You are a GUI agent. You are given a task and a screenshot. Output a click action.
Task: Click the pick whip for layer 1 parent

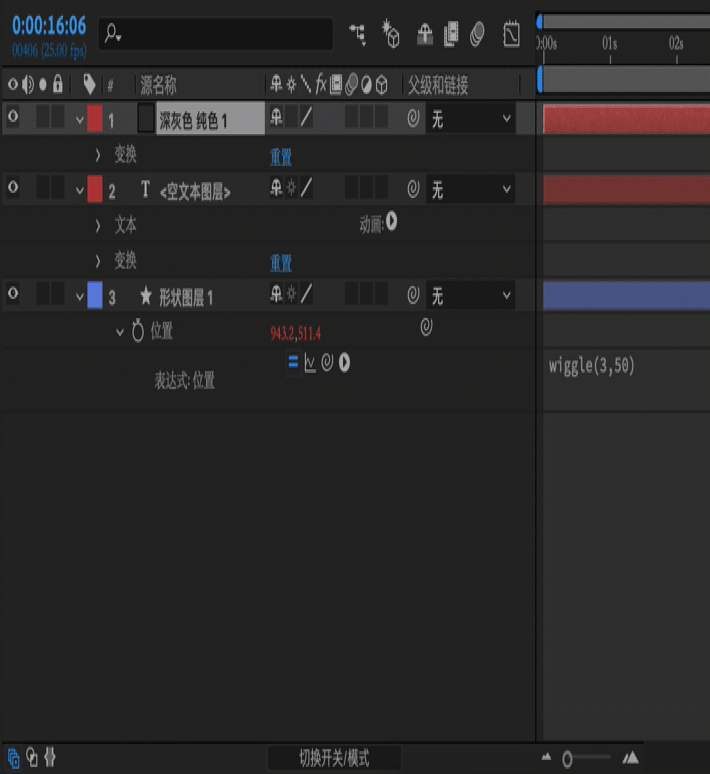[413, 118]
